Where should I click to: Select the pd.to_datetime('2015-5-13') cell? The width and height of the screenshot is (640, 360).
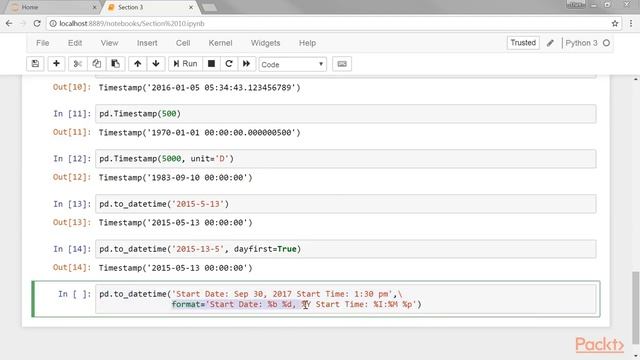[x=346, y=204]
